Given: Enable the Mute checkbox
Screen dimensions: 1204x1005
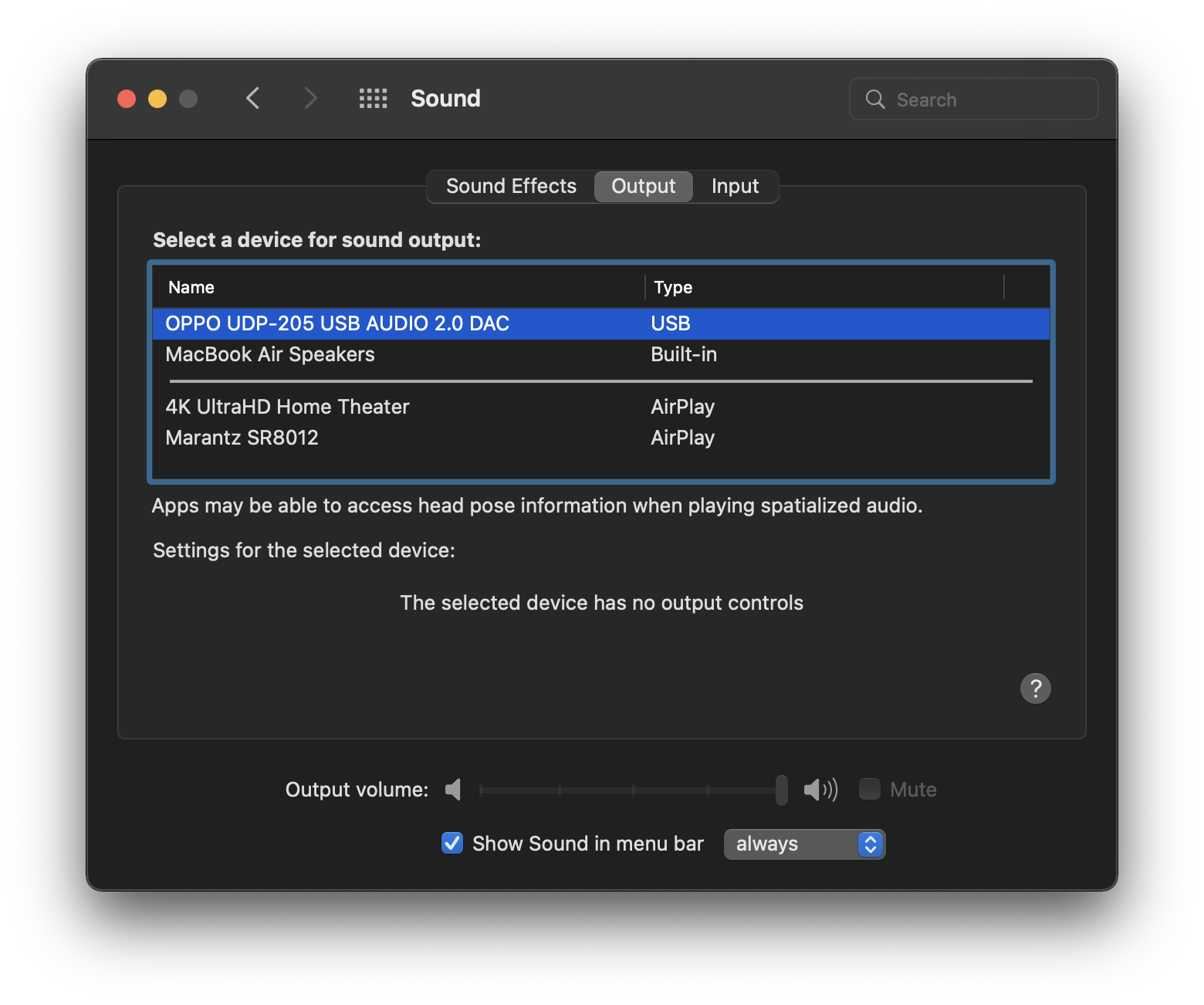Looking at the screenshot, I should tap(870, 789).
